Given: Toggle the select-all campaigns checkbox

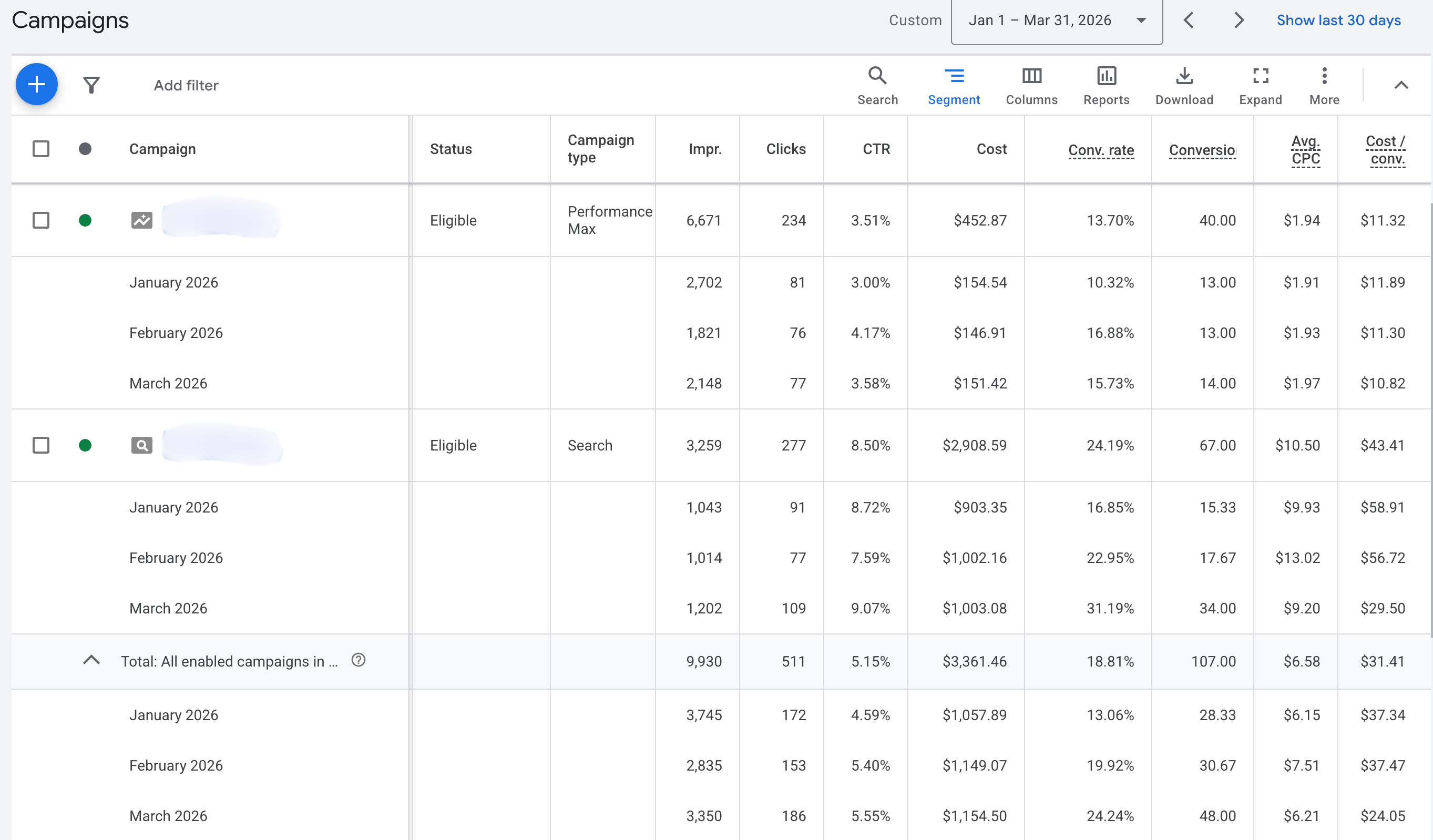Looking at the screenshot, I should 41,149.
